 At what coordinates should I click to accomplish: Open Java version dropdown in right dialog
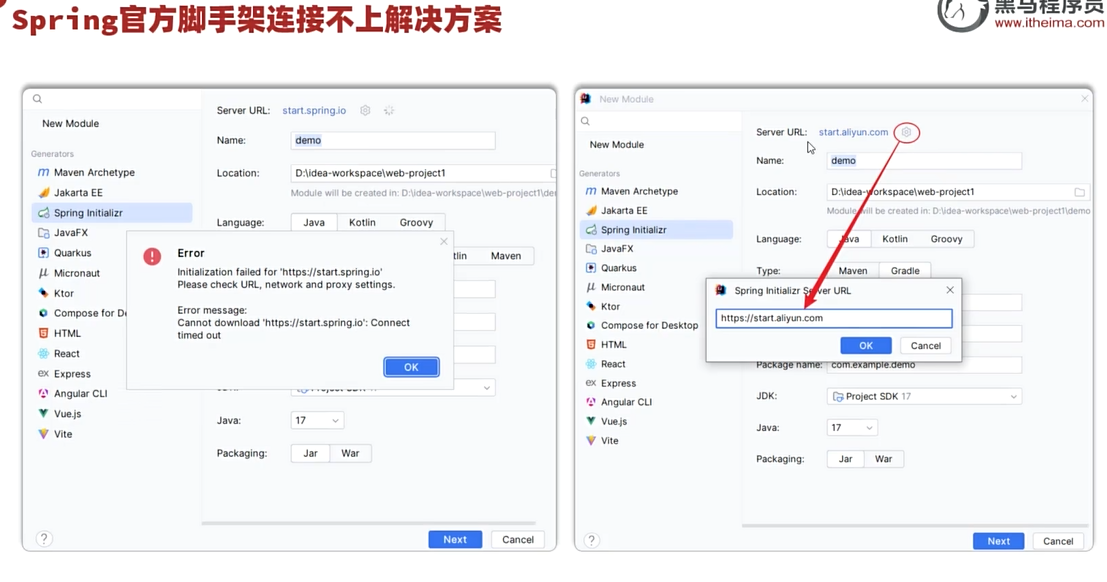click(x=852, y=427)
